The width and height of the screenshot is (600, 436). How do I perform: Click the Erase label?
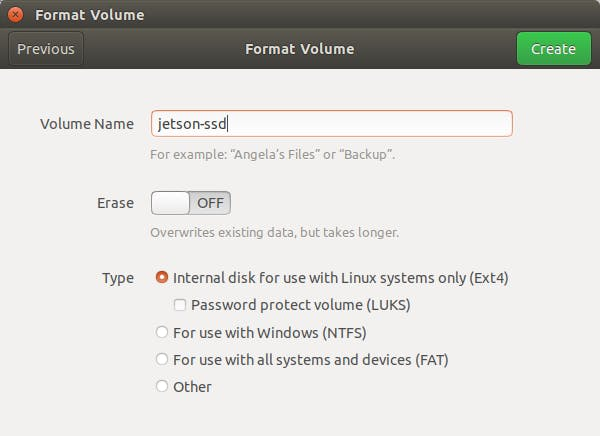[x=115, y=203]
